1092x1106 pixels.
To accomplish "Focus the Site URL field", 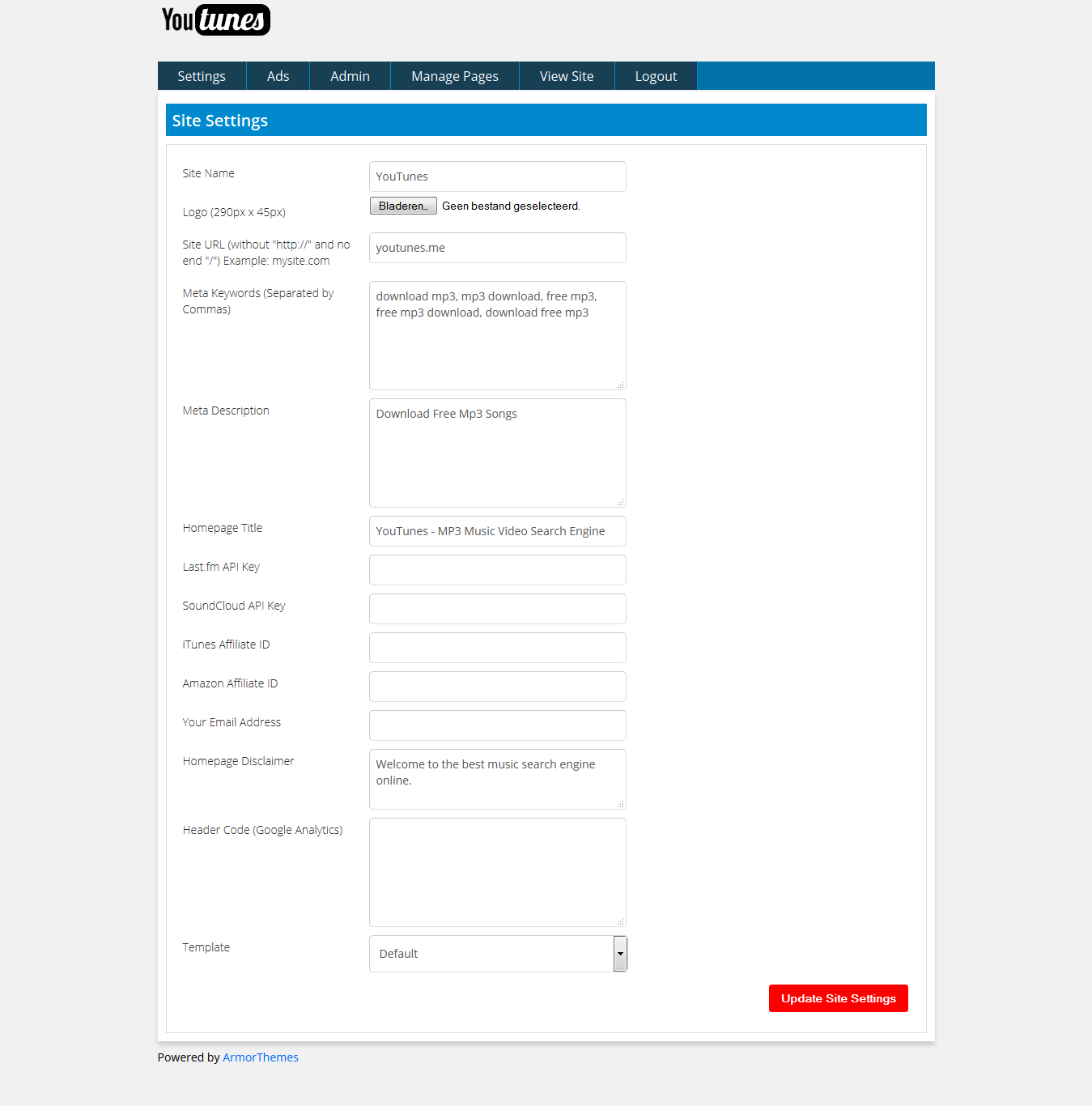I will (x=498, y=248).
